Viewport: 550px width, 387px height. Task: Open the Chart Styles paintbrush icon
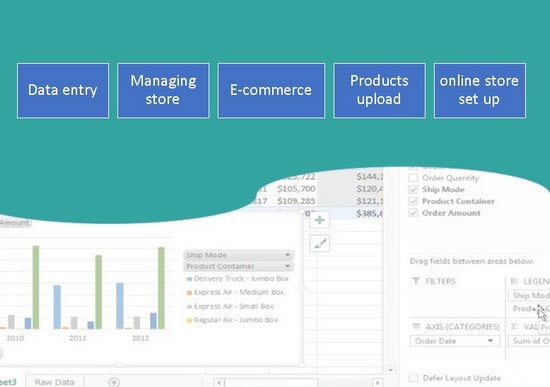320,243
